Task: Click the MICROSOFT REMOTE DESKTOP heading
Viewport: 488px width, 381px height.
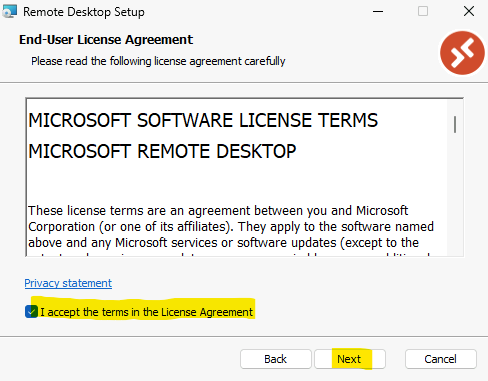Action: (x=162, y=151)
